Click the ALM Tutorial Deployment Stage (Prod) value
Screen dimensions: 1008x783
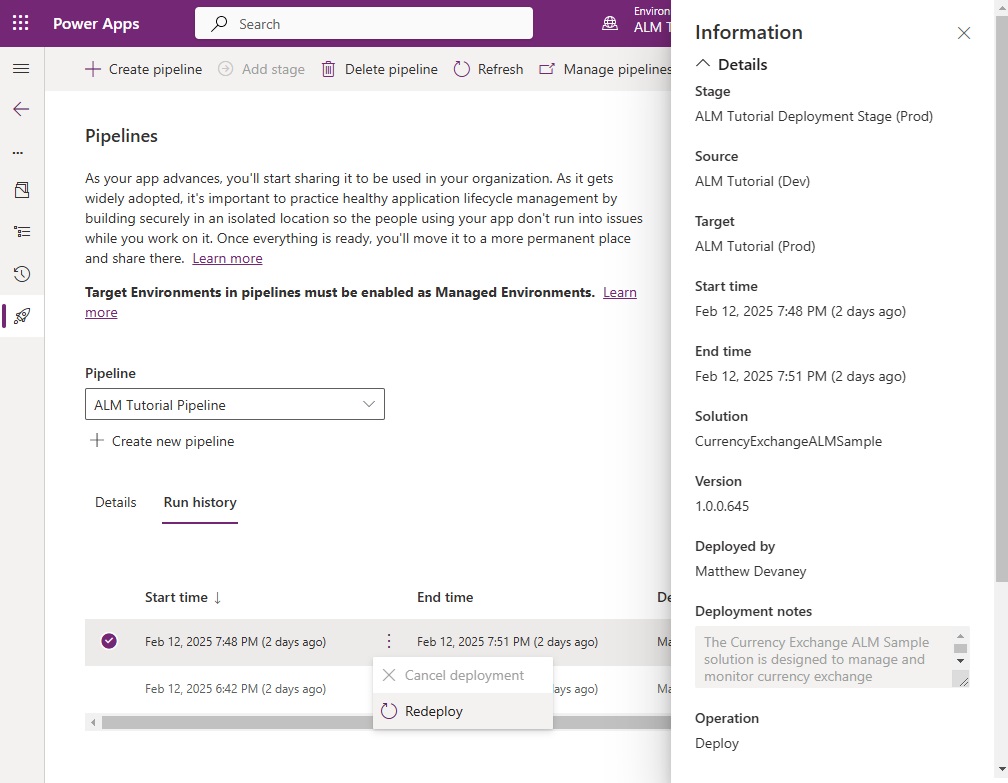coord(813,116)
